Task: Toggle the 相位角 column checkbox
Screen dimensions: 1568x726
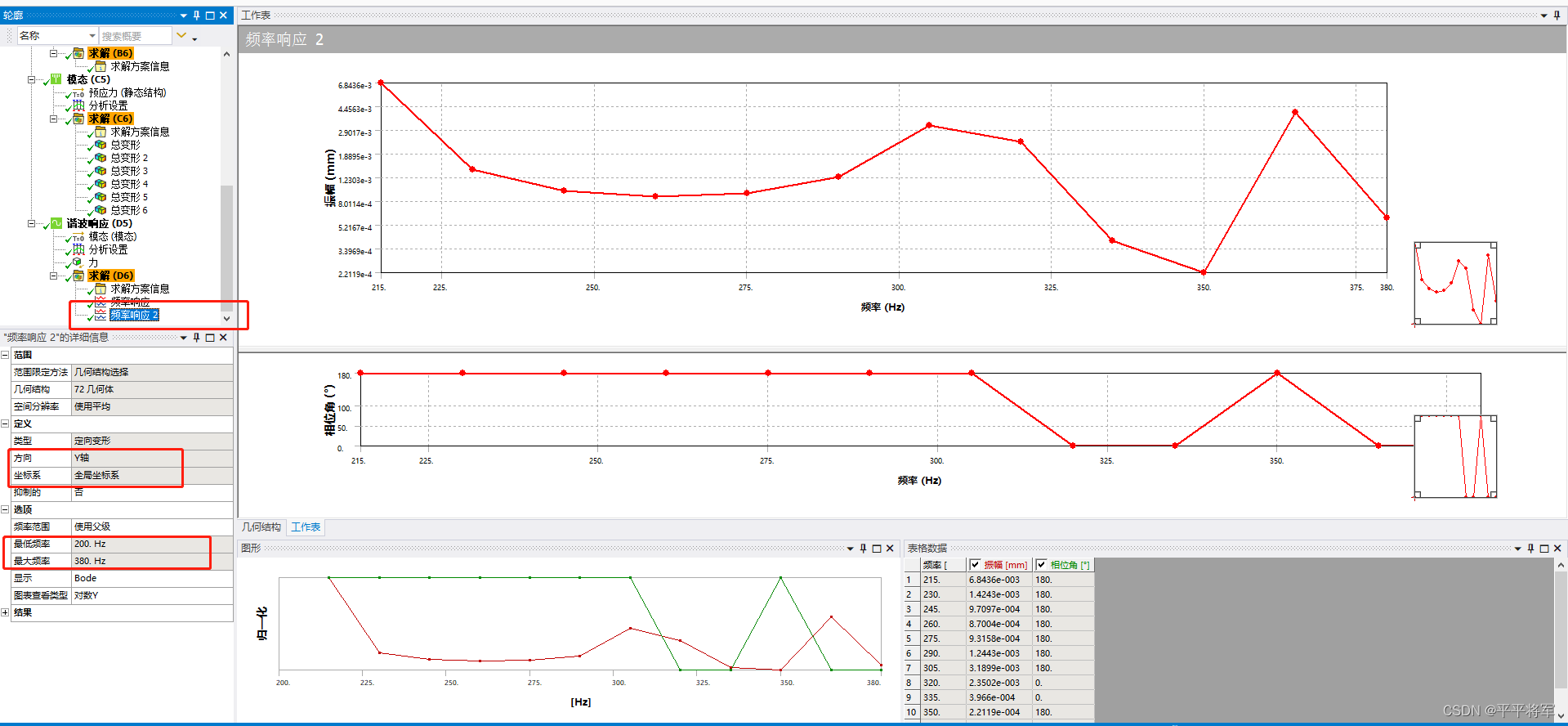Action: (1041, 565)
